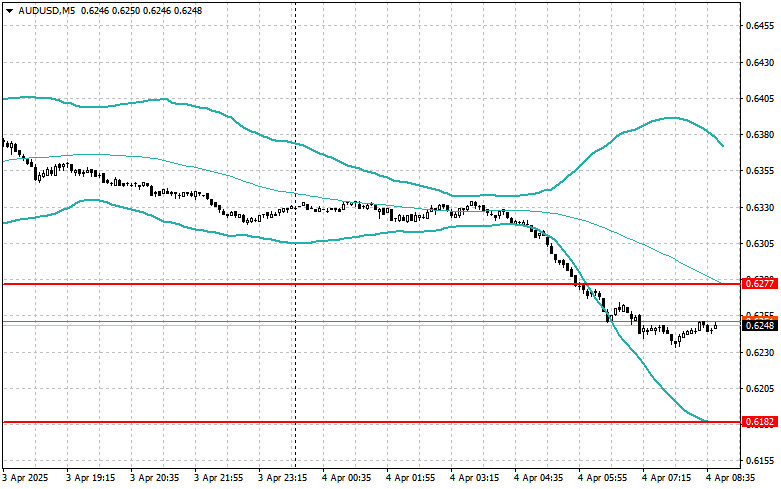781x489 pixels.
Task: Select the OHLC values 0.6246 0.6250 text
Action: 110,10
